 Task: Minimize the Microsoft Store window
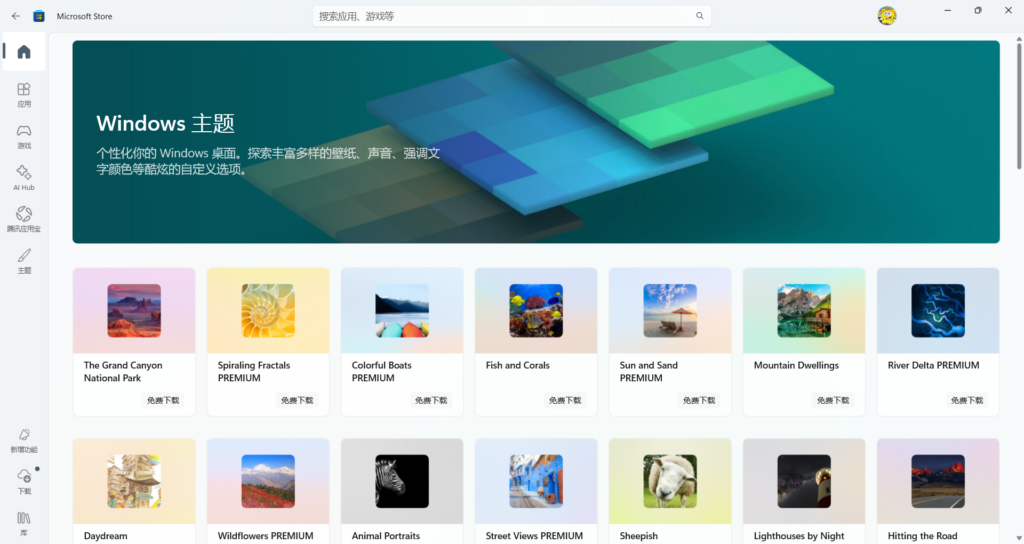click(948, 10)
